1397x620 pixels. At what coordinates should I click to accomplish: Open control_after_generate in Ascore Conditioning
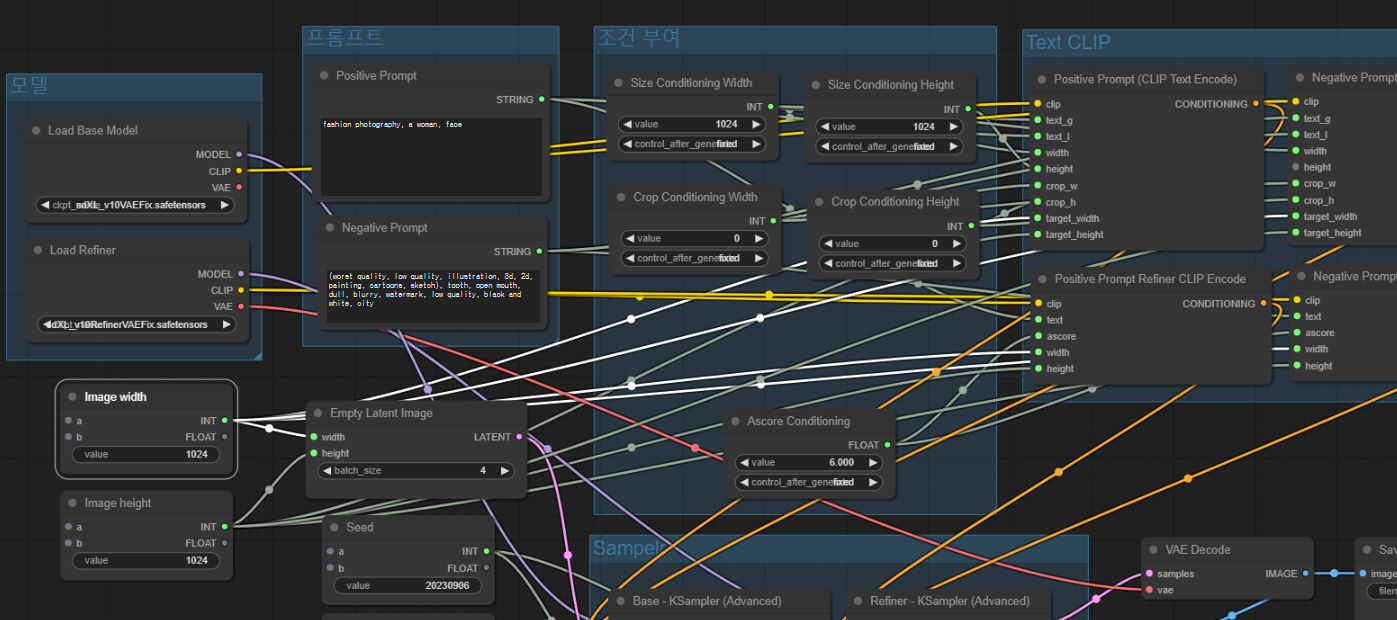[809, 482]
